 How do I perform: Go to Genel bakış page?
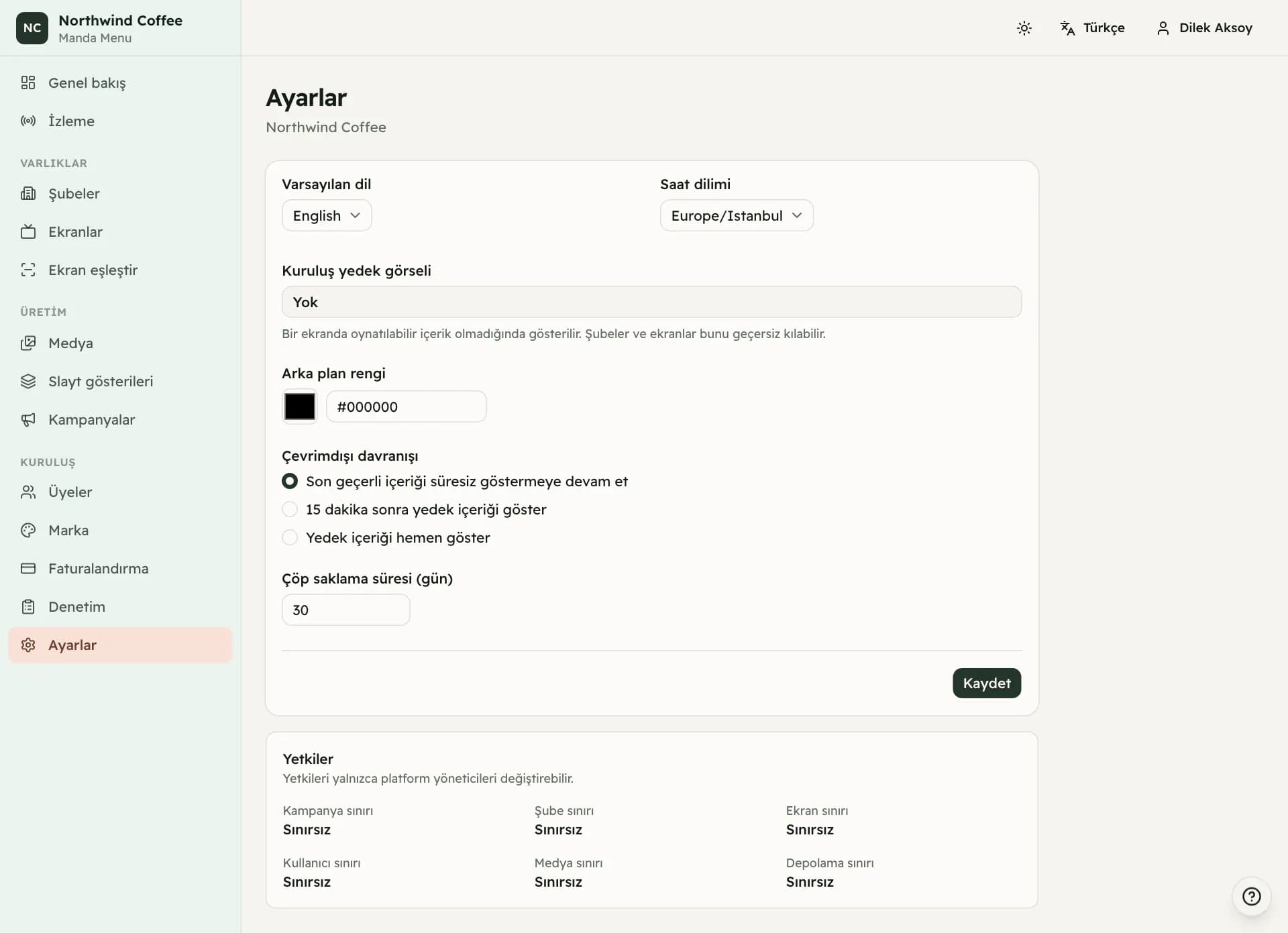click(x=120, y=83)
